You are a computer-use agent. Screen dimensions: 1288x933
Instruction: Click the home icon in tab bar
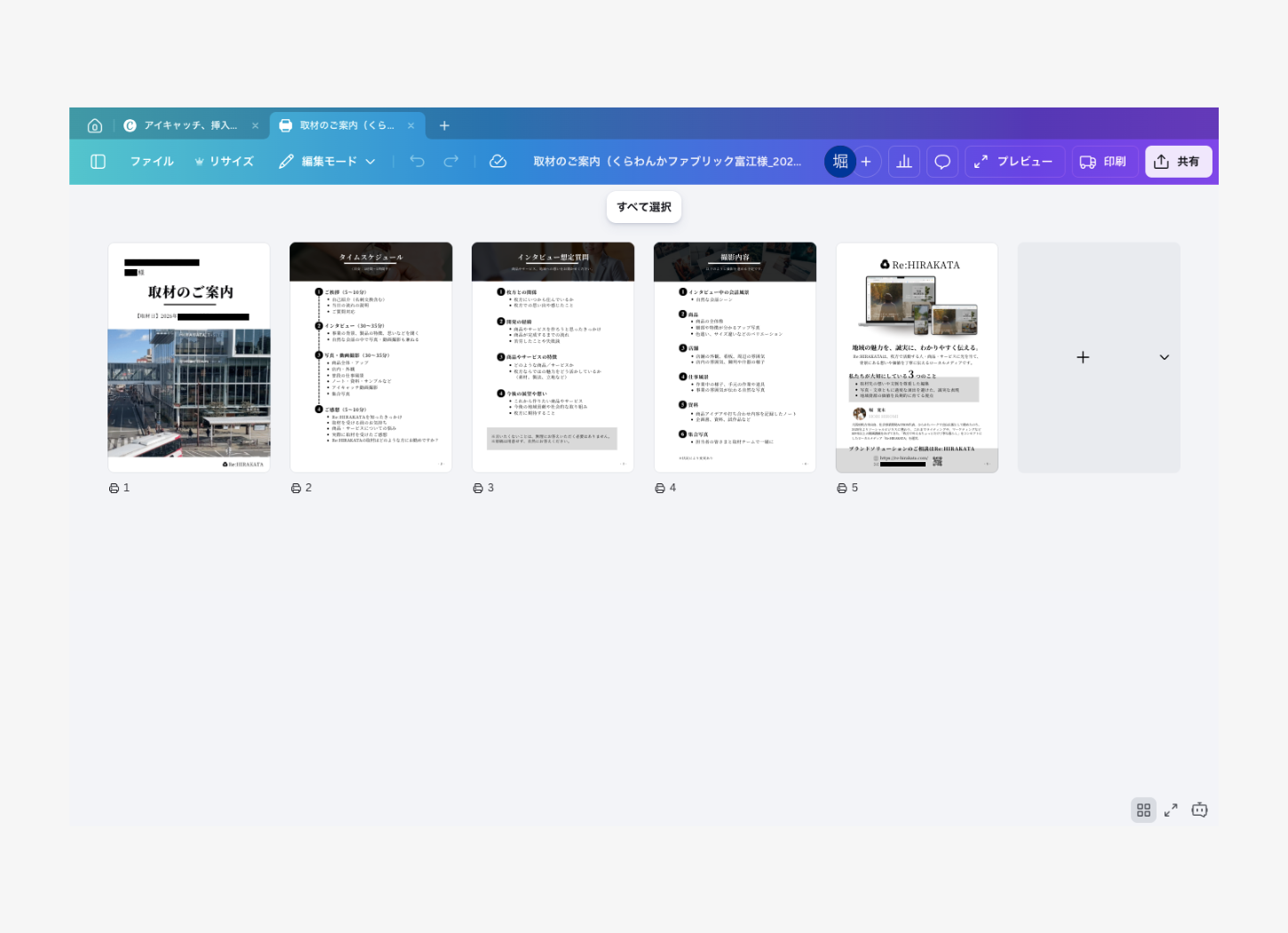tap(95, 126)
